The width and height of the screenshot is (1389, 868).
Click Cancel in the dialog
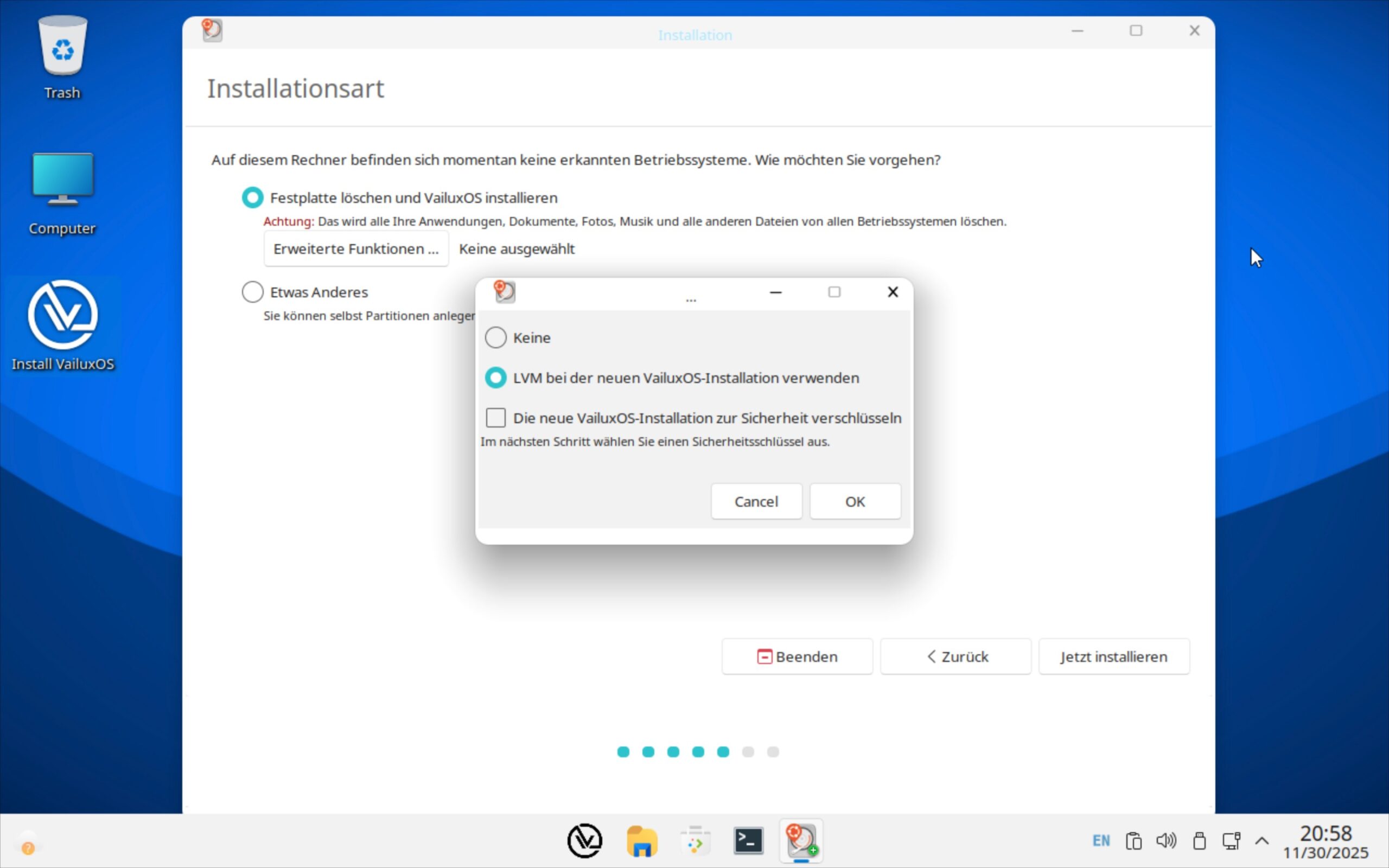click(x=756, y=501)
